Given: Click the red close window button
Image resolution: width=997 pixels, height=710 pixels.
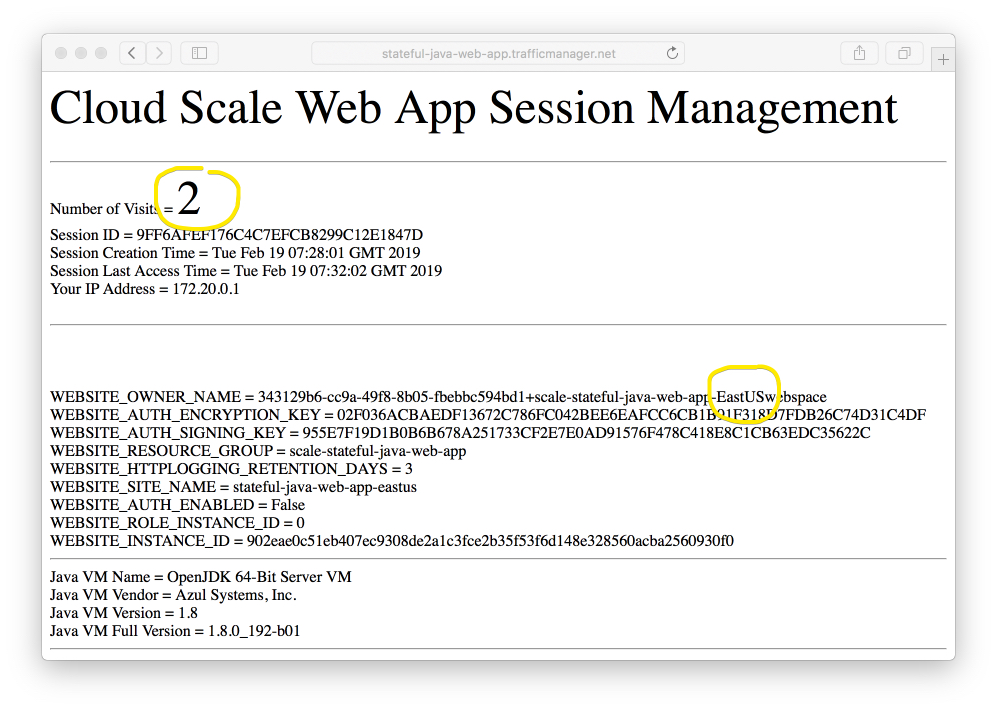Looking at the screenshot, I should pos(61,53).
